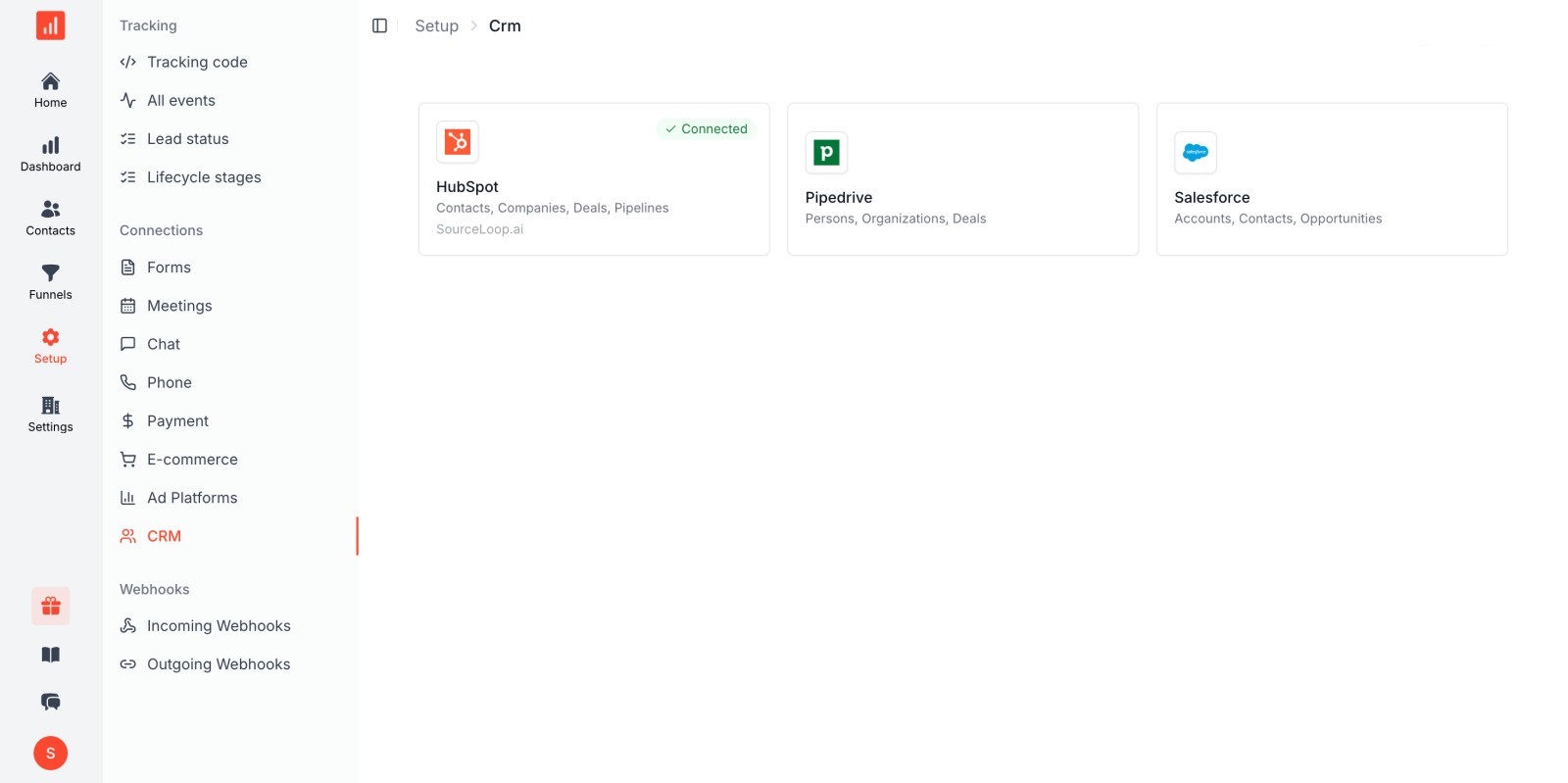Click the Pipedrive logo icon
Screen dimensions: 1568x783
826,153
